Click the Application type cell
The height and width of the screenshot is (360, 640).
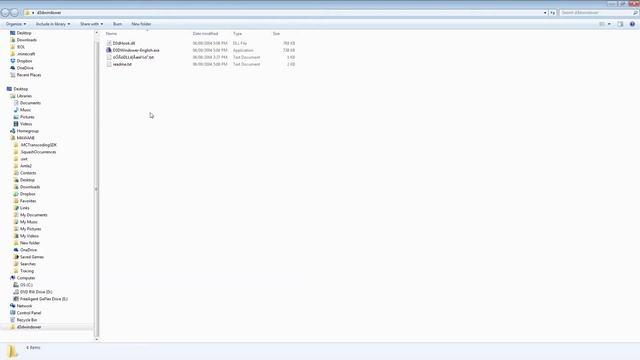pos(243,50)
